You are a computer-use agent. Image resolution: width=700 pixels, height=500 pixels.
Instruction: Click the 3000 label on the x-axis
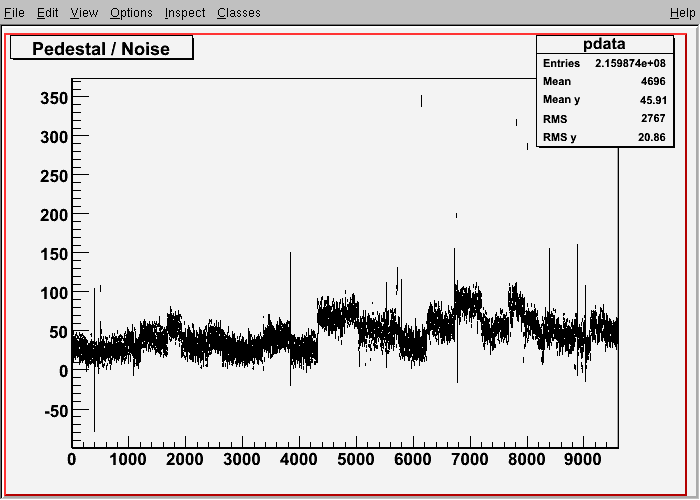[x=242, y=459]
